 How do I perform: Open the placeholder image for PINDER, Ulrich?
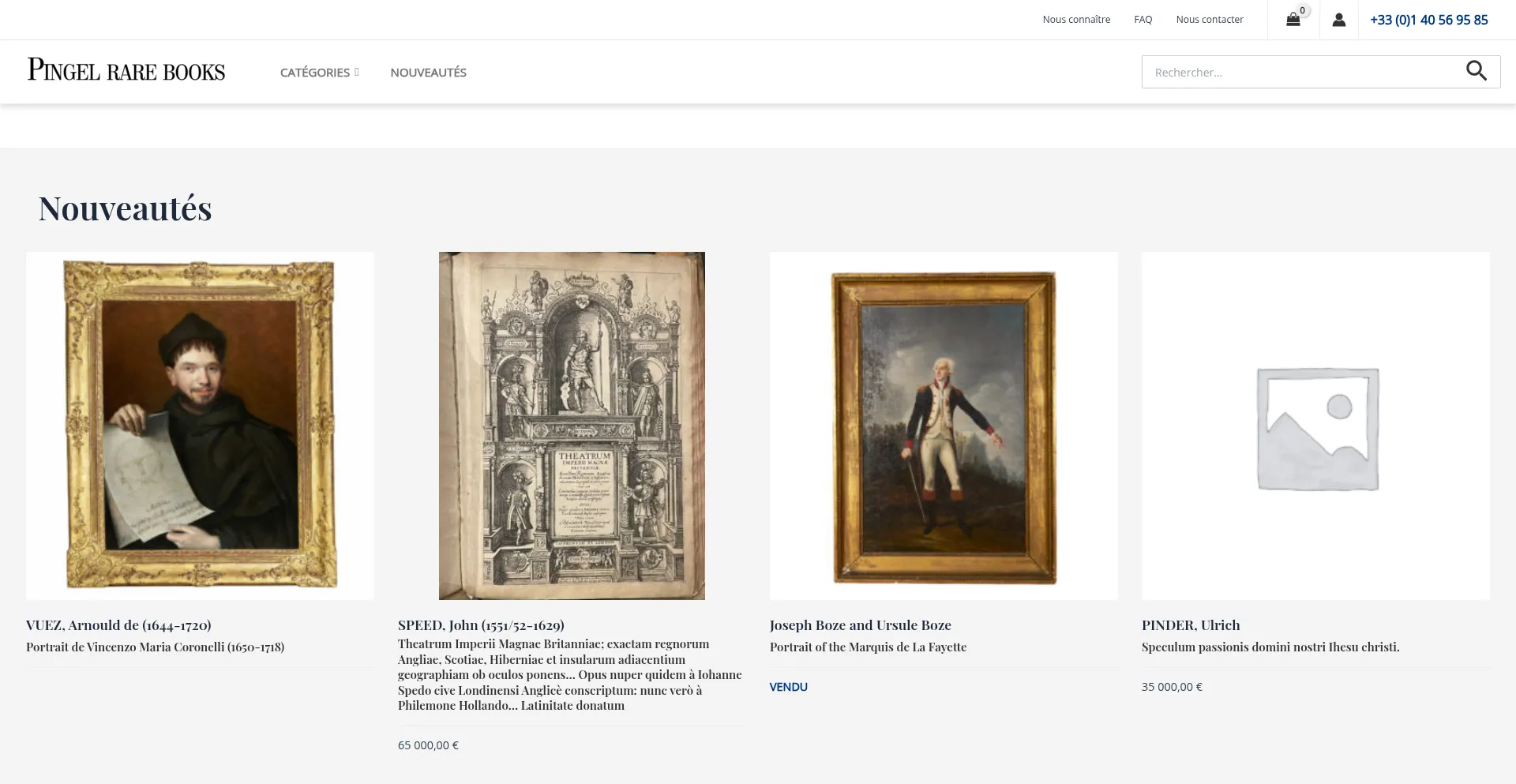[1315, 426]
